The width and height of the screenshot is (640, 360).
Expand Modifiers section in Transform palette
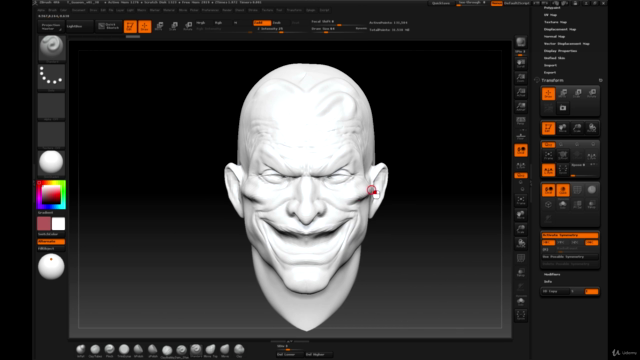(552, 274)
